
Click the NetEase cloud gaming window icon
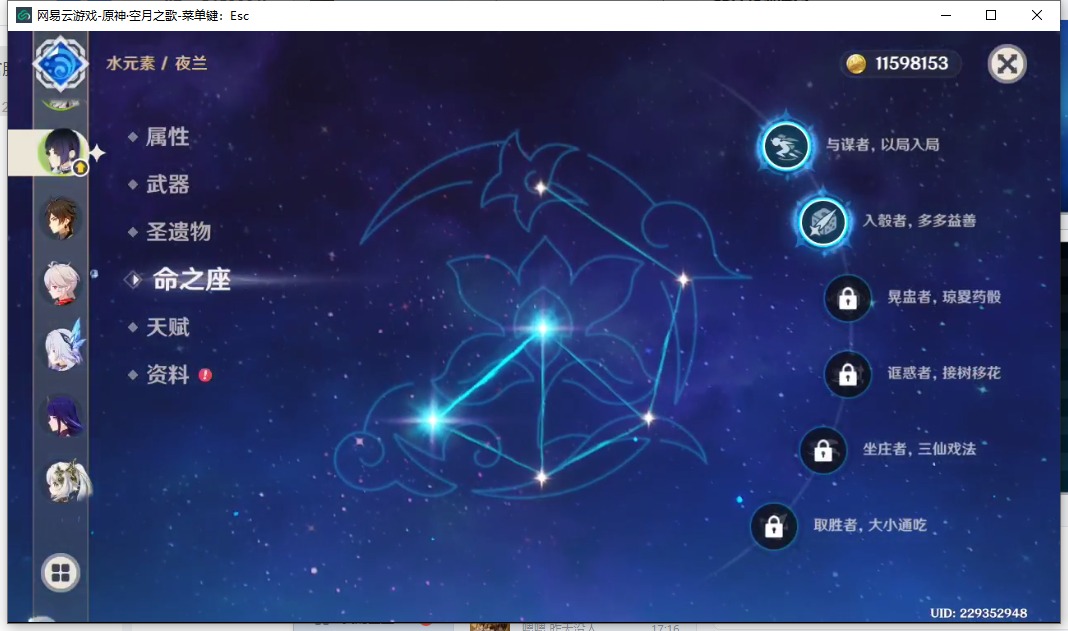24,15
